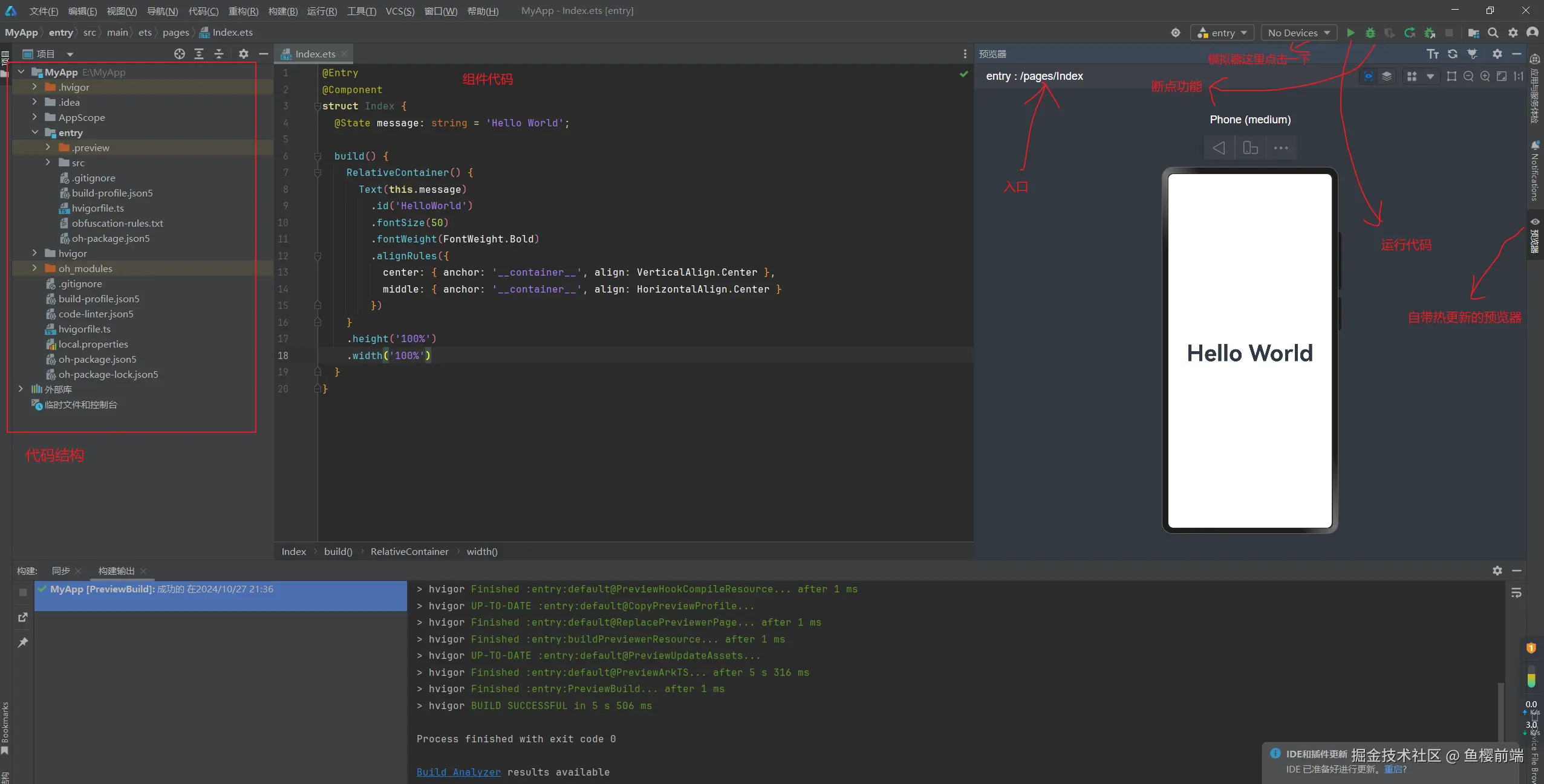Click back arrow above phone preview

pos(1219,147)
